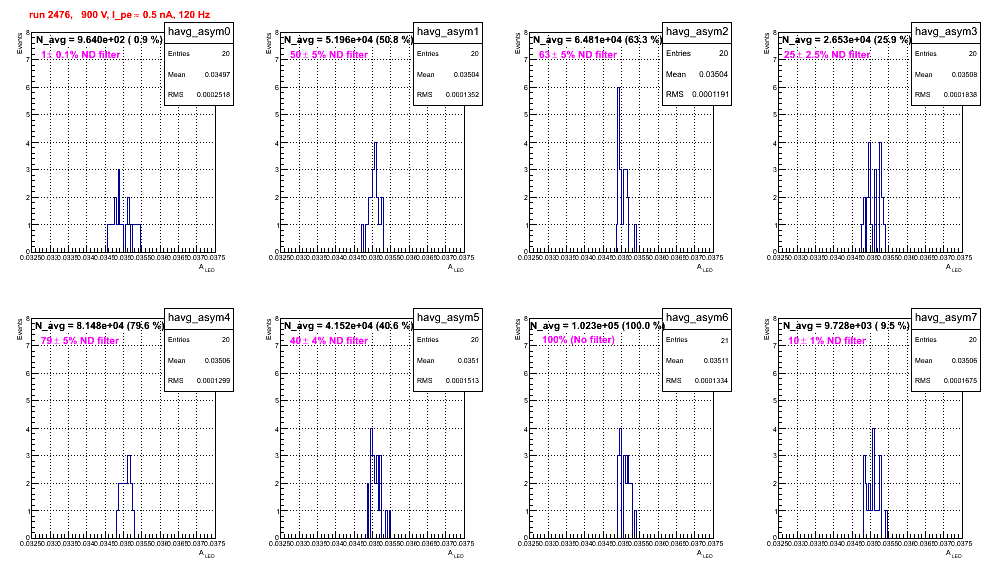Pick the magenta 10 ± 1% ND filter label

827,341
